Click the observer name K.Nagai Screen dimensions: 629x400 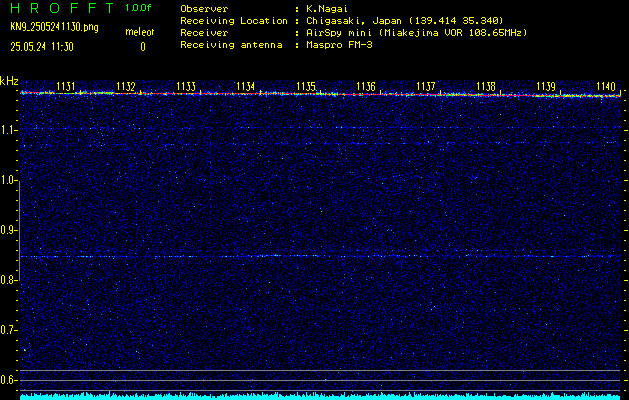pos(327,9)
